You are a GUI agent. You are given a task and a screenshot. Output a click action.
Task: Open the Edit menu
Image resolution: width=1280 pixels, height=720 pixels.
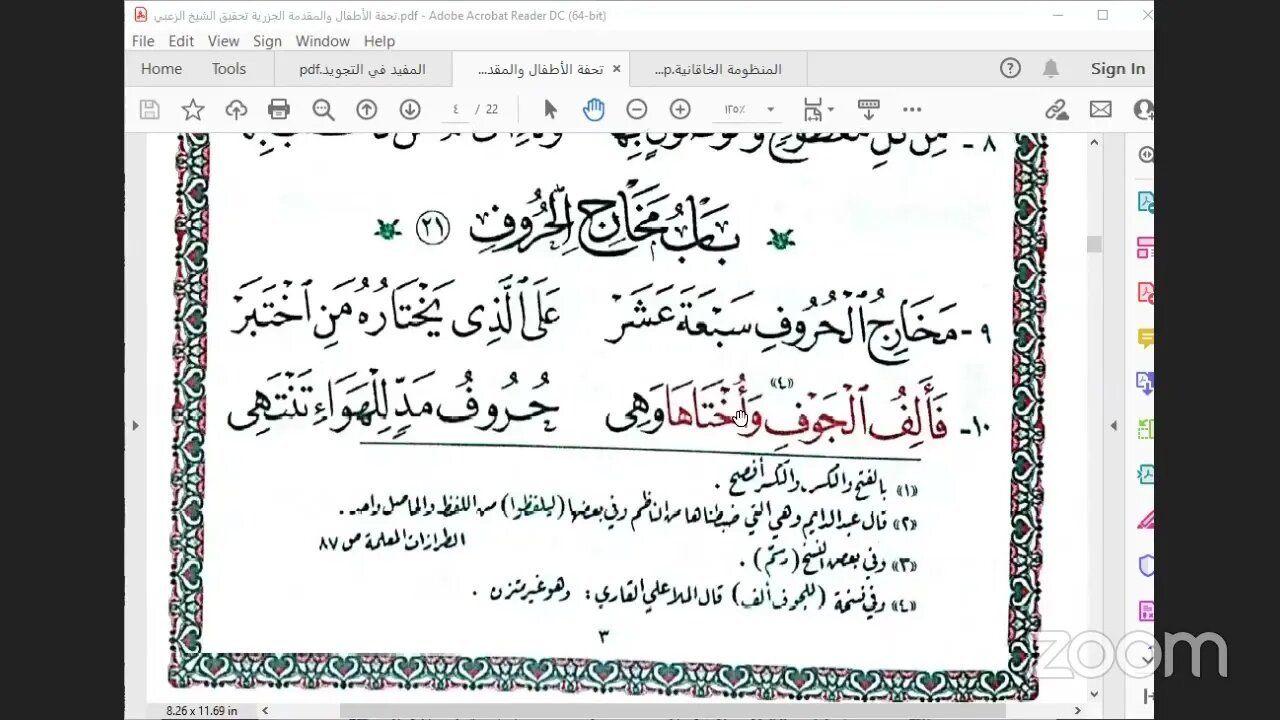[x=181, y=41]
